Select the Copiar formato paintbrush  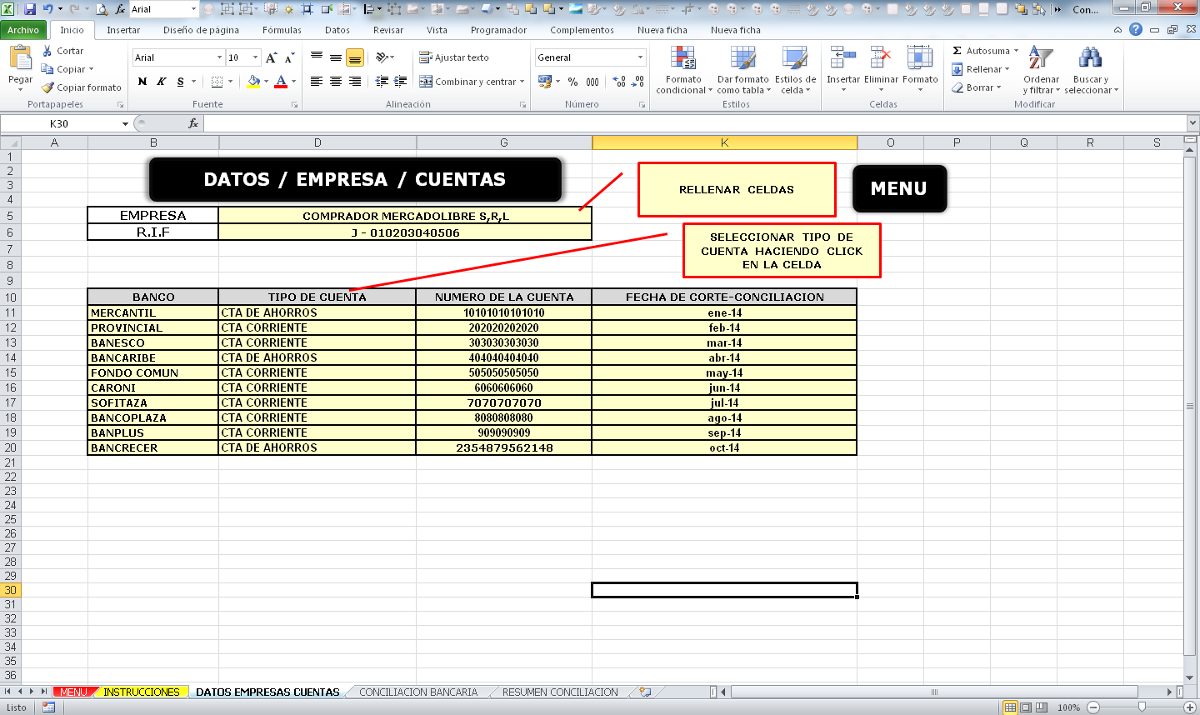click(47, 87)
